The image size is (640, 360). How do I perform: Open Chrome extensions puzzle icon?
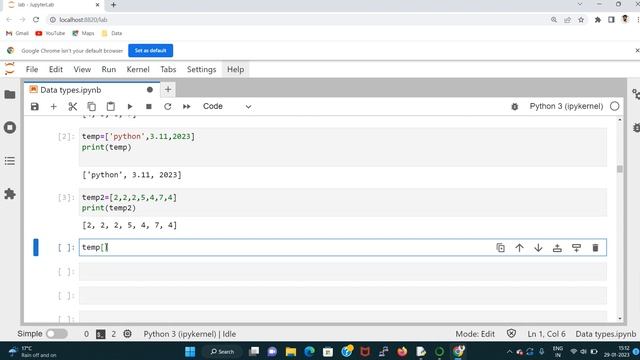[x=598, y=20]
